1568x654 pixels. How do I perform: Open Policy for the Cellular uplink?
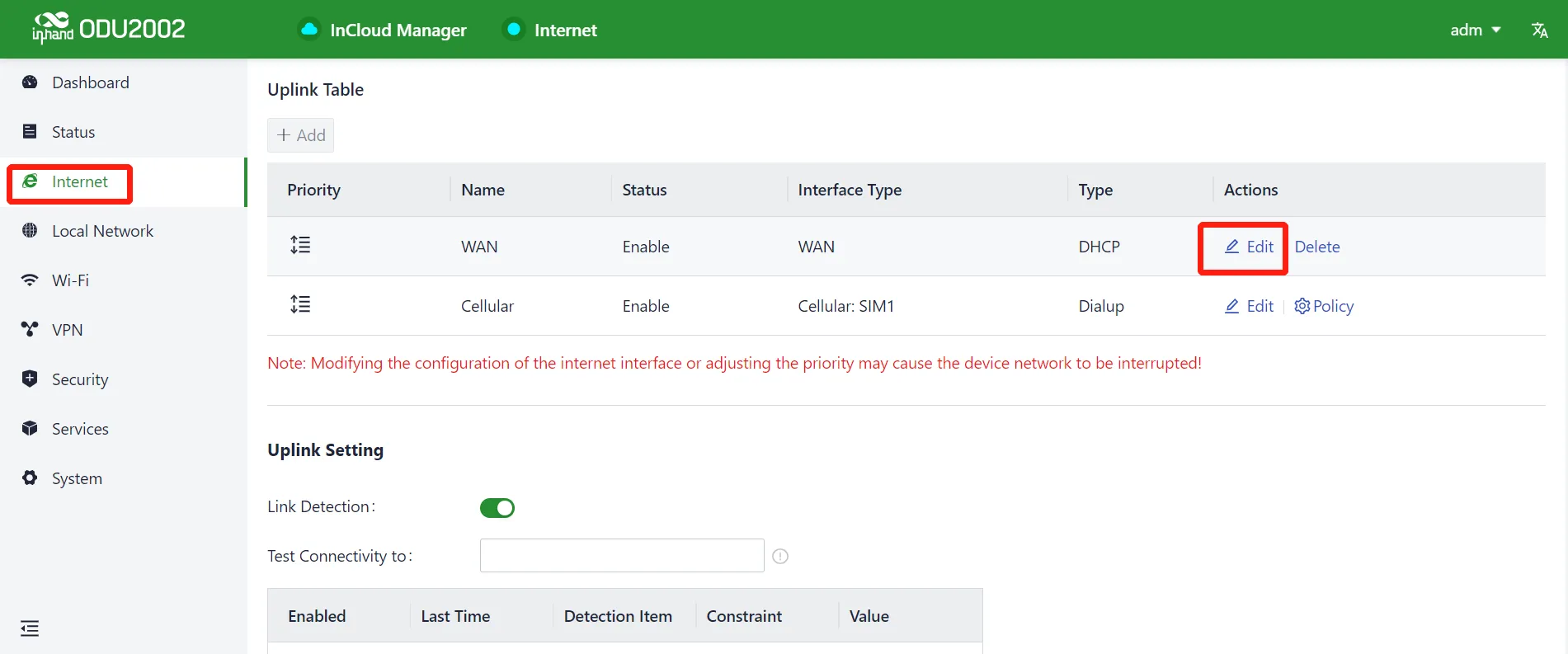tap(1324, 306)
